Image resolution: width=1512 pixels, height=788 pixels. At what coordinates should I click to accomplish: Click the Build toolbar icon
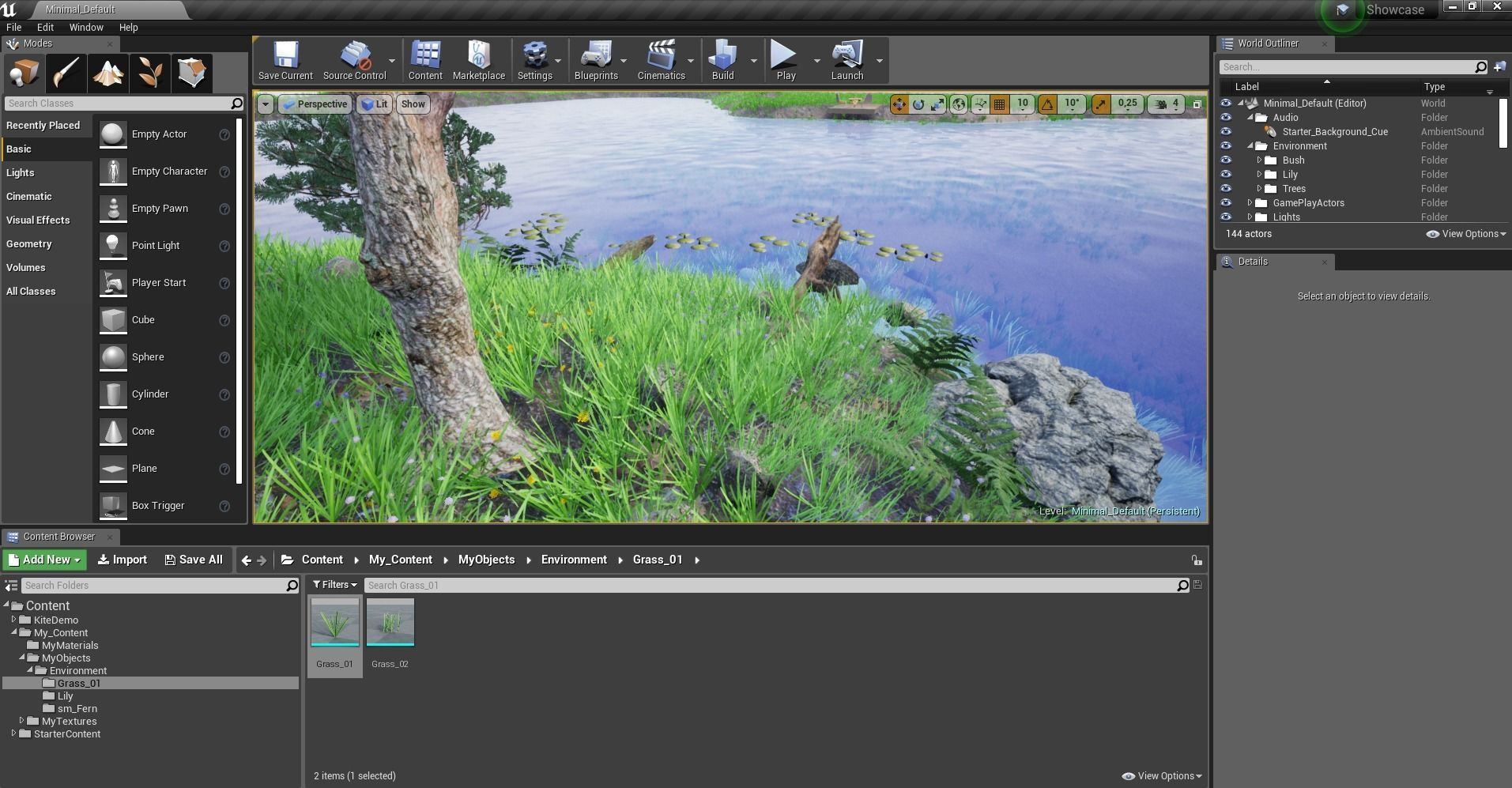tap(723, 60)
